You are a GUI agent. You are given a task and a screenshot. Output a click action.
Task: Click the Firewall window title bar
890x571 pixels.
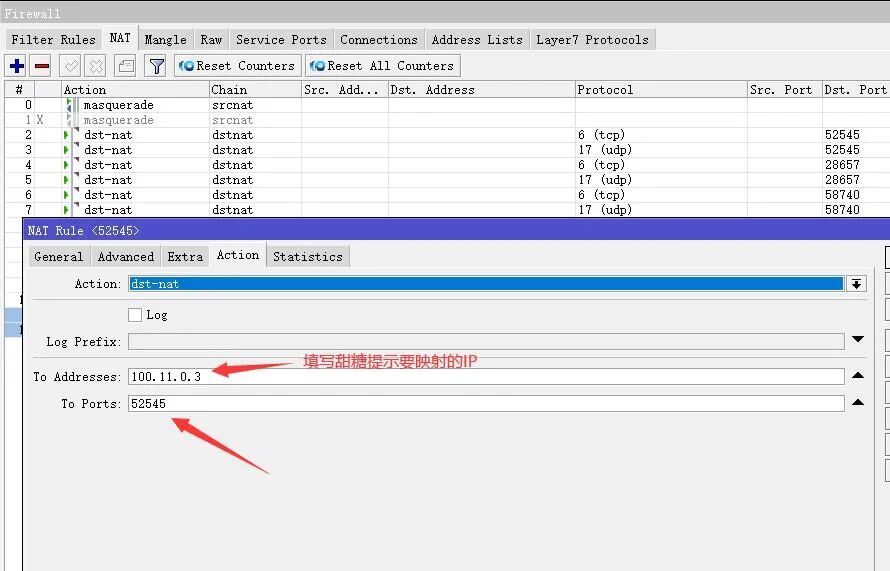pyautogui.click(x=445, y=13)
